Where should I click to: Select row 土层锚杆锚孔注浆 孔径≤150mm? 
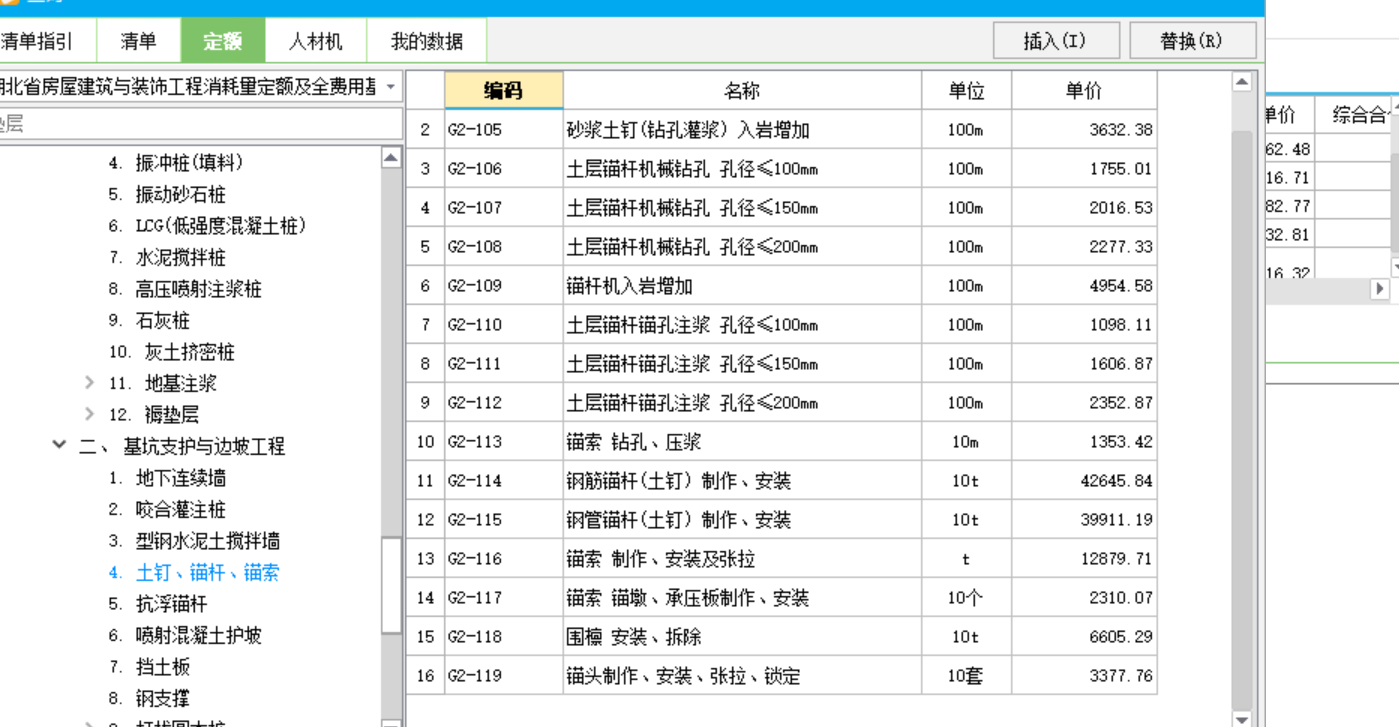781,363
